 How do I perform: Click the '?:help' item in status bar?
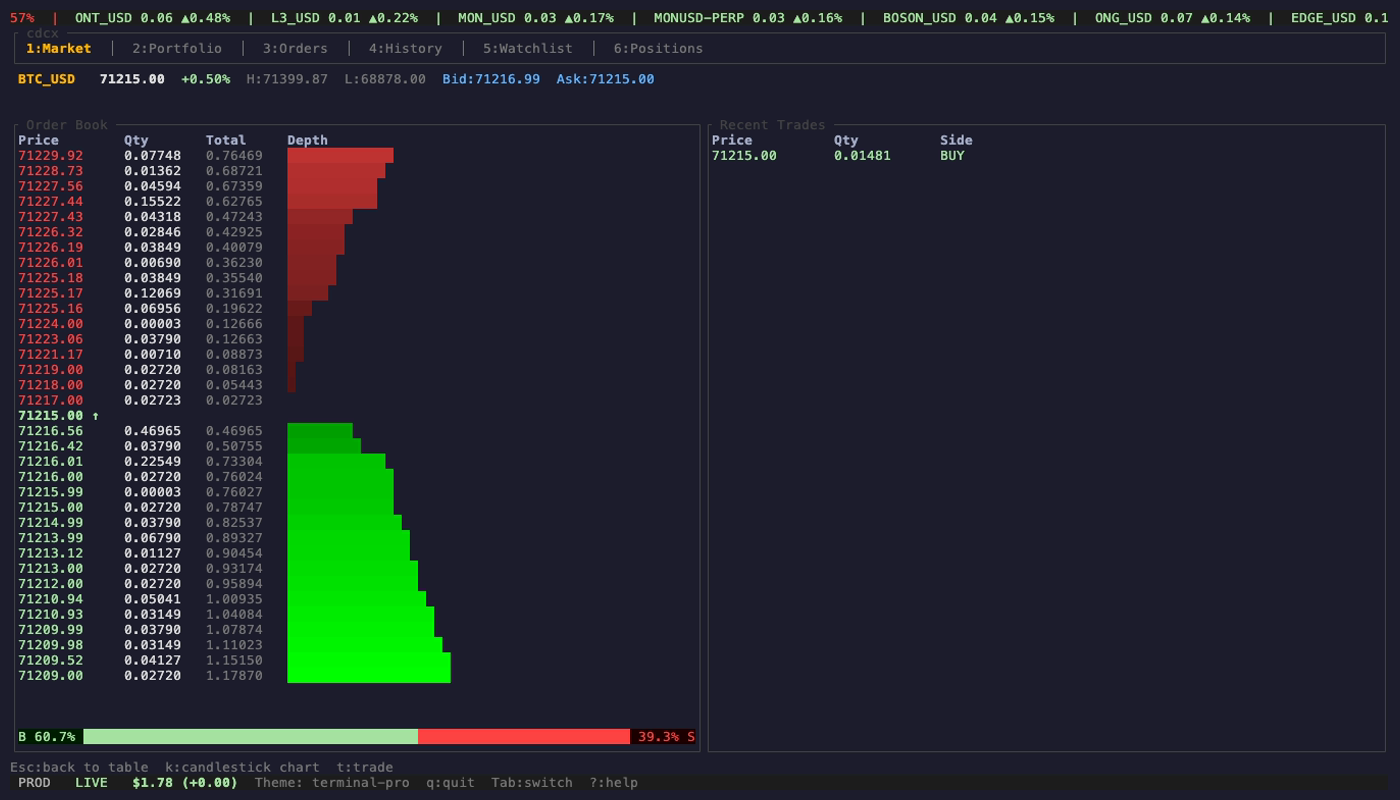click(613, 783)
